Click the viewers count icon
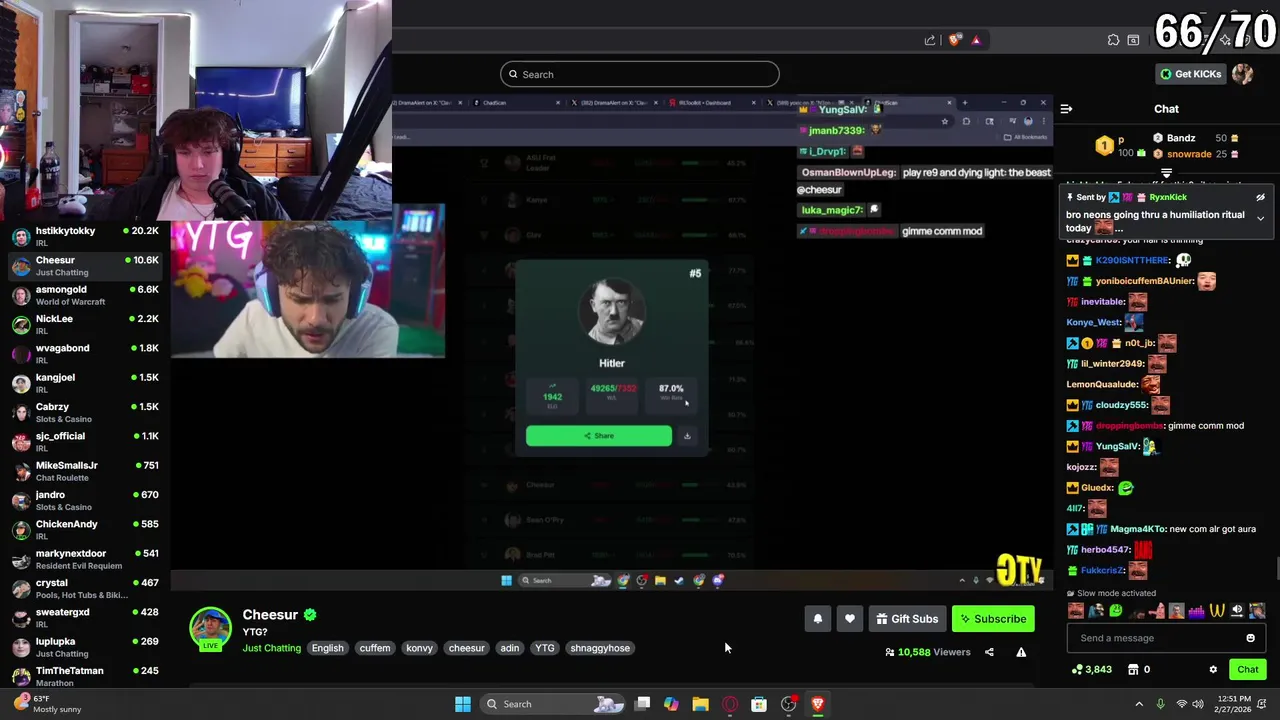This screenshot has height=720, width=1280. 890,652
